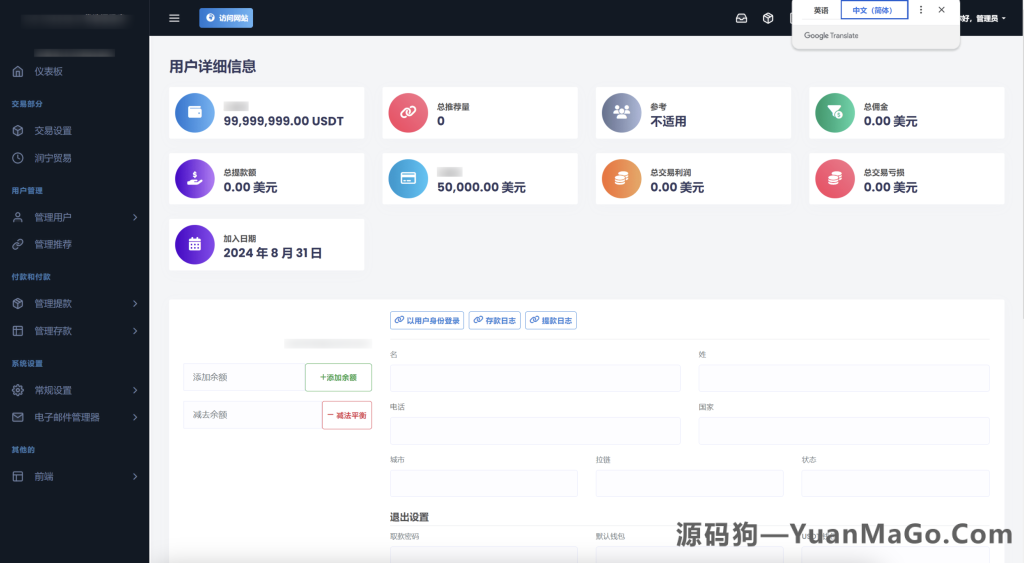Open the inbox tray icon in header
The height and width of the screenshot is (563, 1024).
coord(741,18)
